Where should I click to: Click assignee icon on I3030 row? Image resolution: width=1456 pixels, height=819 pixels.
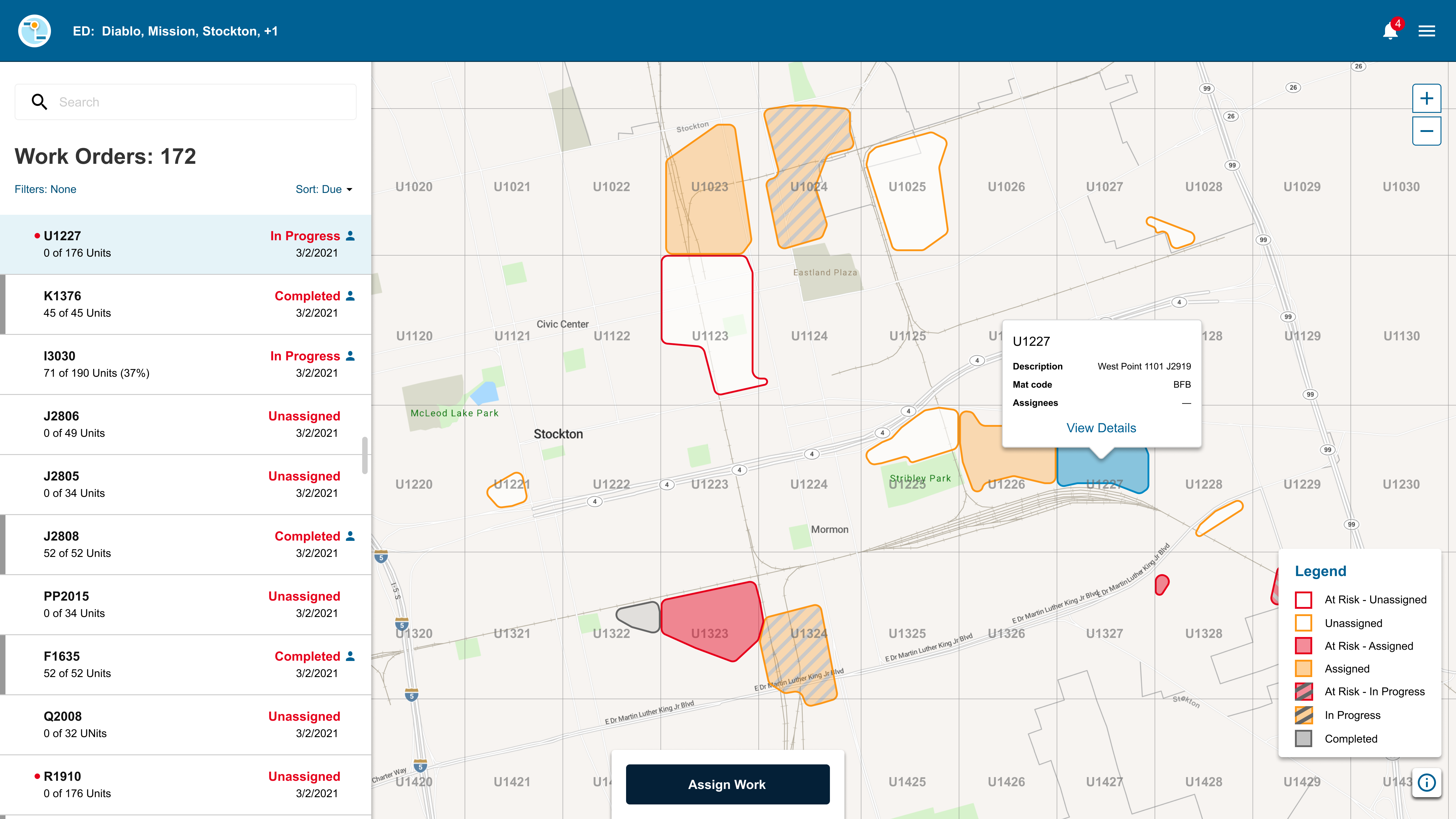point(350,356)
